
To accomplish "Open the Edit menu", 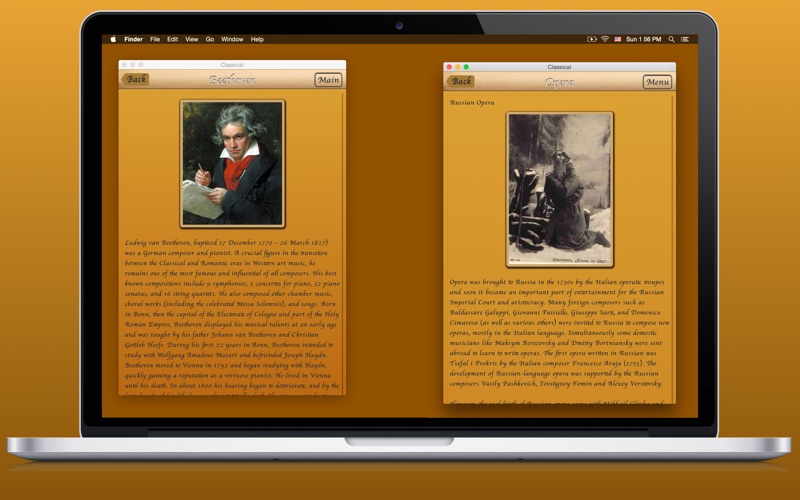I will [x=172, y=39].
